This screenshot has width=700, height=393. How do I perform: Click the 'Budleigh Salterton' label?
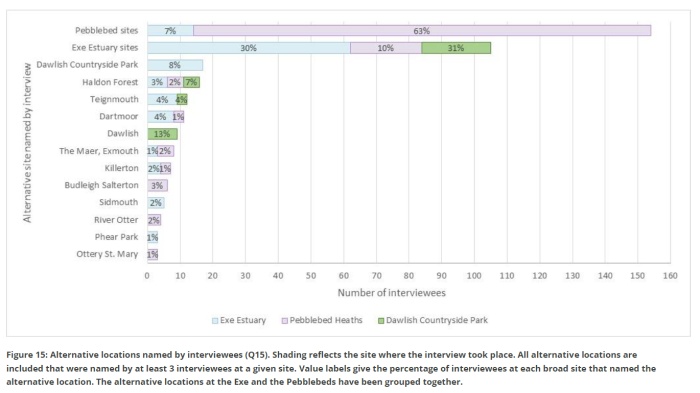click(101, 185)
